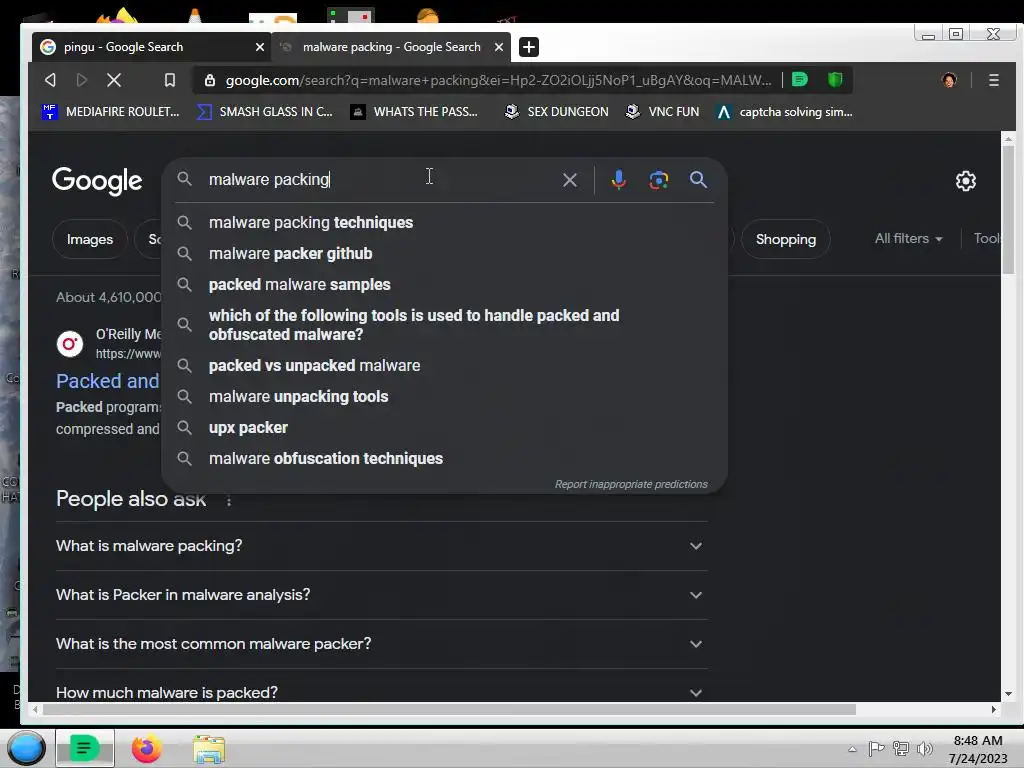Image resolution: width=1024 pixels, height=768 pixels.
Task: Open the VNC FUN bookmark
Action: (x=662, y=112)
